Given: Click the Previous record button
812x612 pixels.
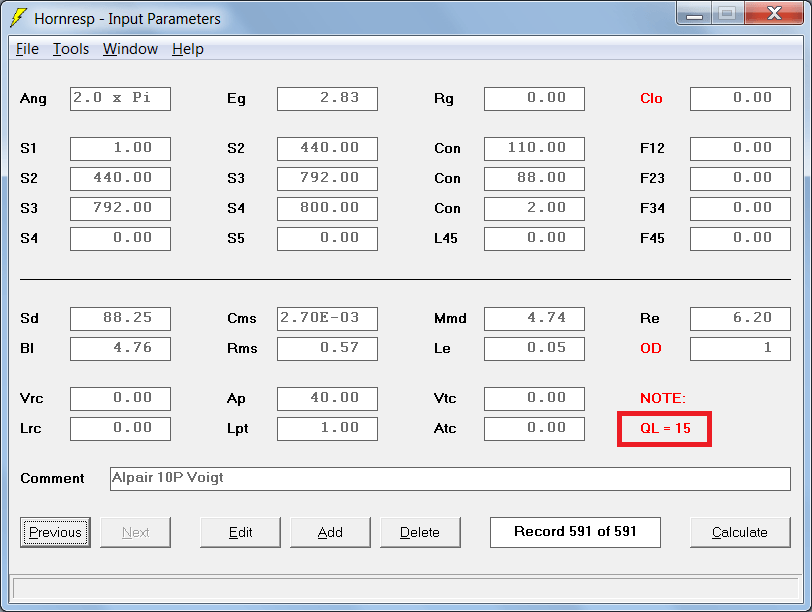Looking at the screenshot, I should click(x=55, y=532).
